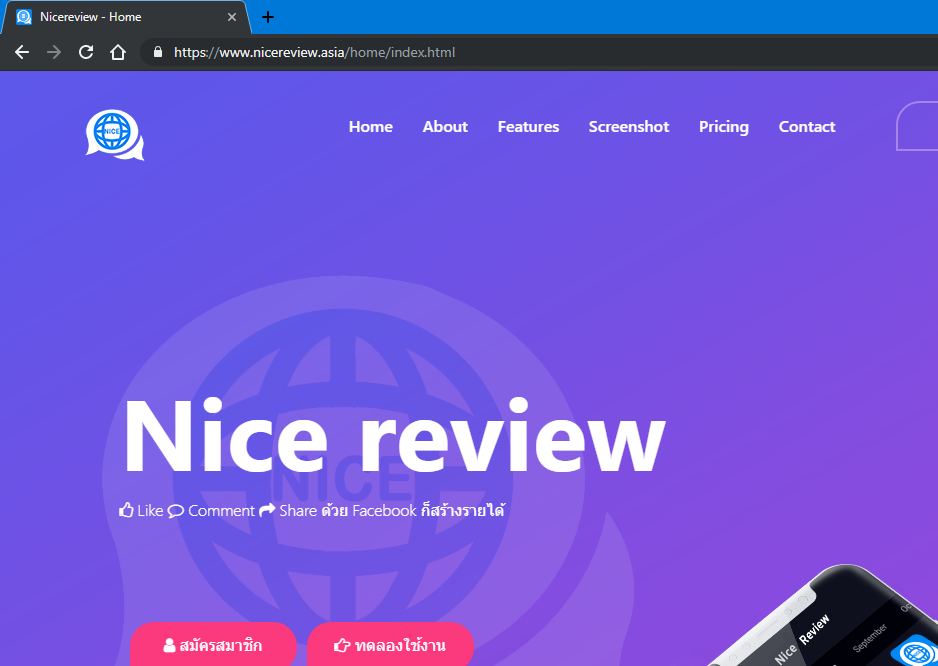Open a new browser tab
This screenshot has height=666, width=938.
coord(268,17)
